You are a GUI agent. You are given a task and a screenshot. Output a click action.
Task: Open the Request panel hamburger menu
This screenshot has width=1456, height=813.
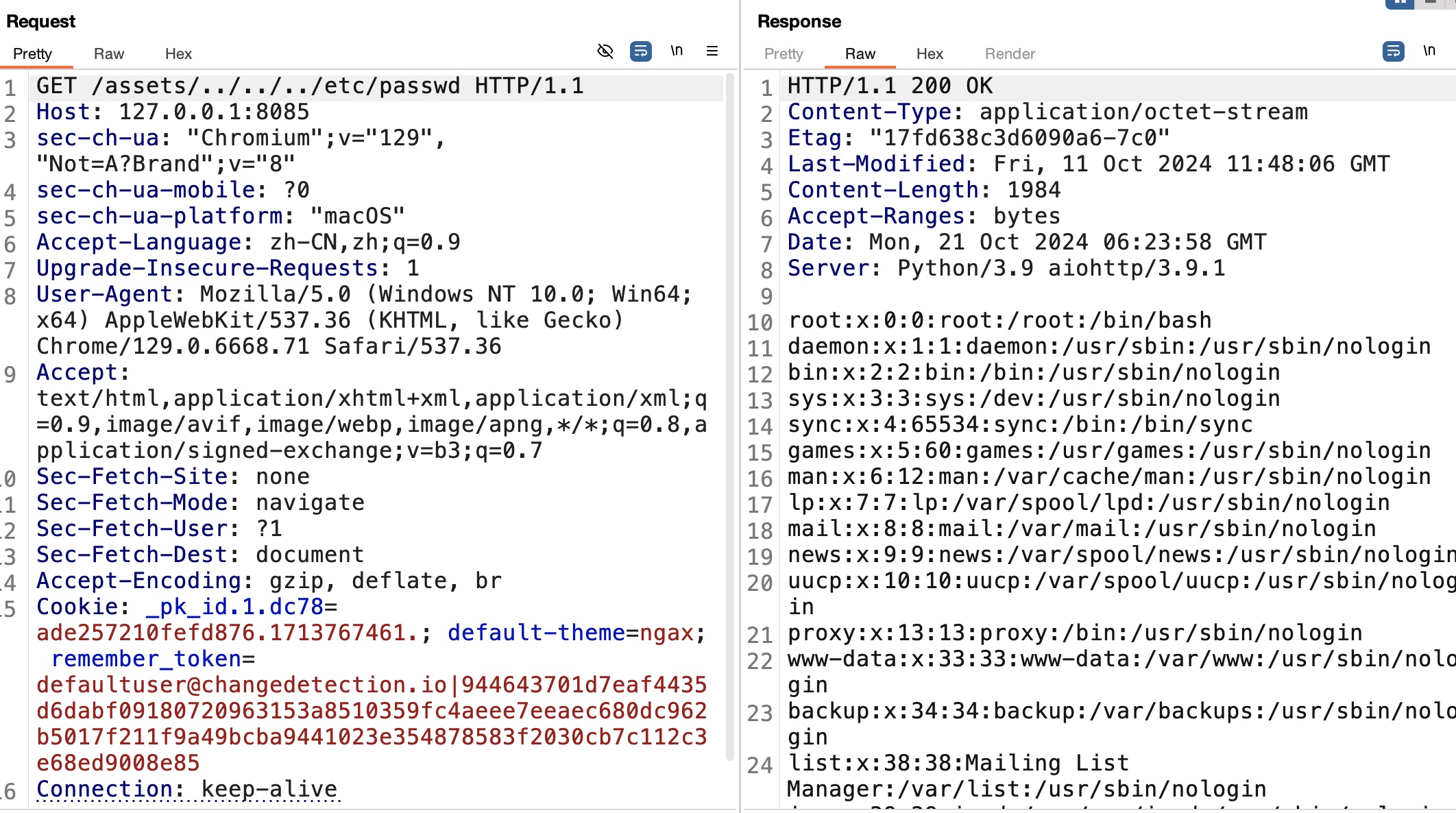[712, 51]
